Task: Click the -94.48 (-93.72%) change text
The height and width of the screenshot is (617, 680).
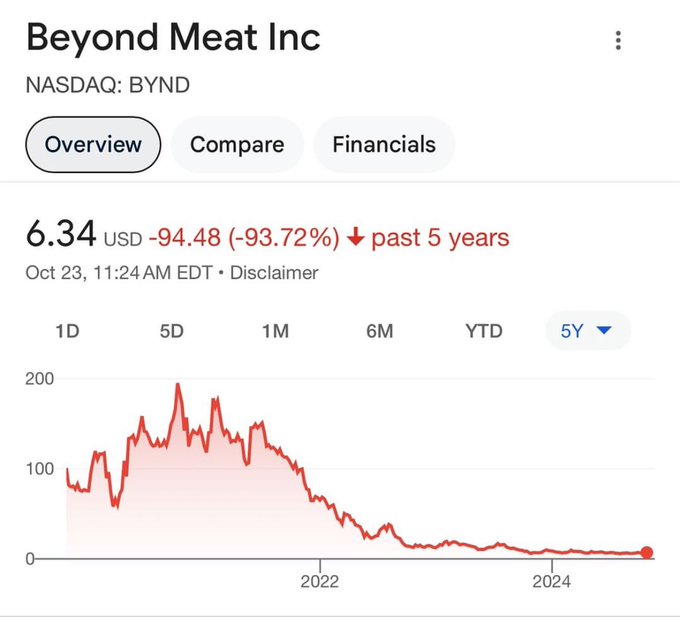Action: 244,238
